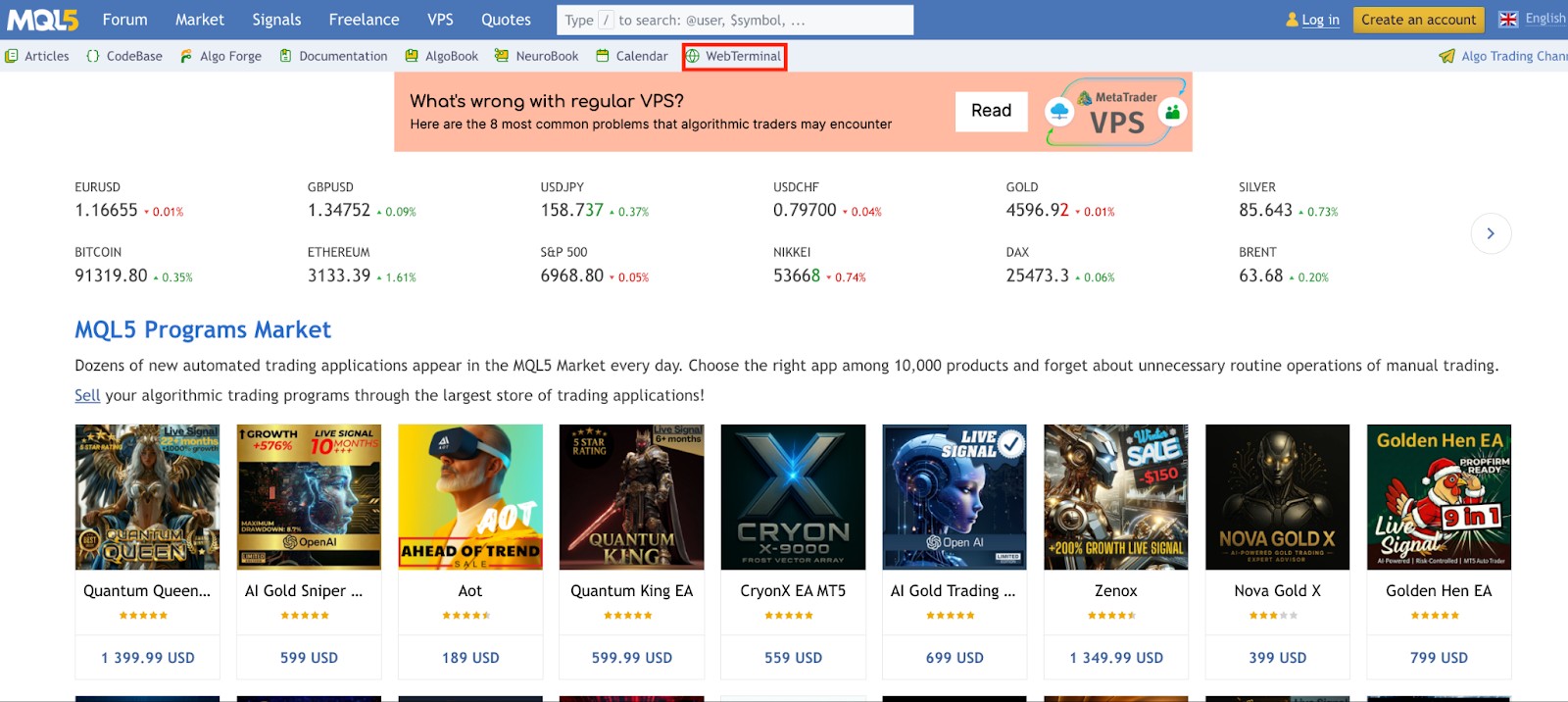Click Read button on VPS banner
The width and height of the screenshot is (1568, 702).
pos(991,111)
